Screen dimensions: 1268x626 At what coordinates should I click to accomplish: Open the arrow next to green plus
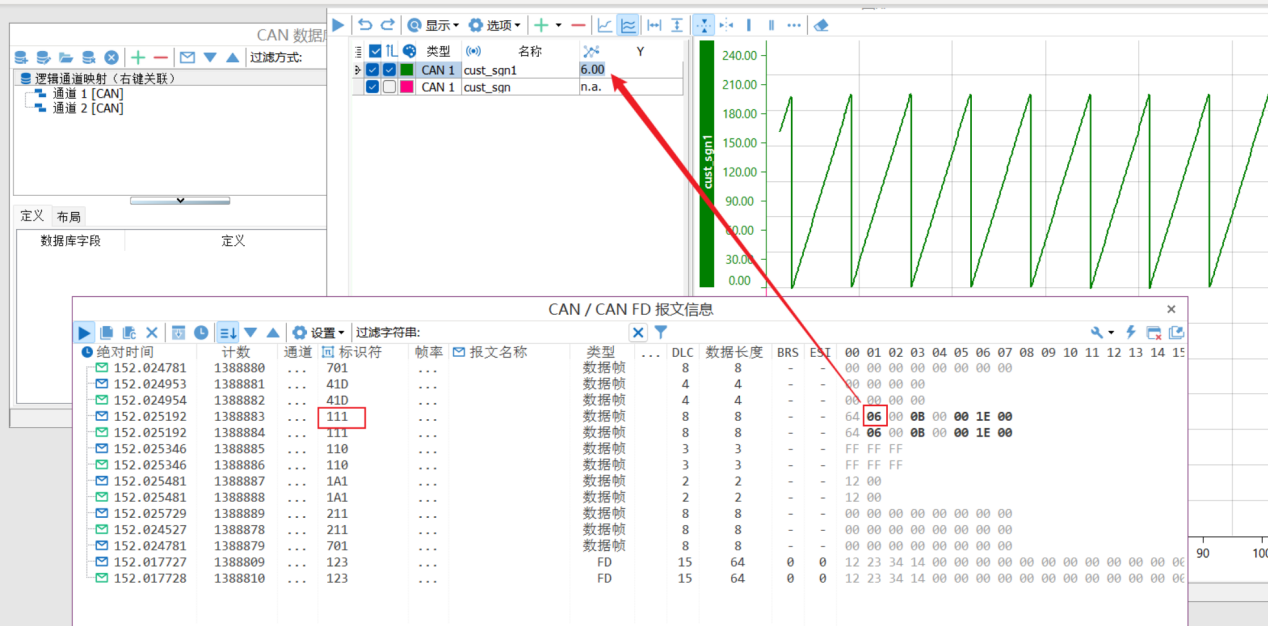[558, 25]
